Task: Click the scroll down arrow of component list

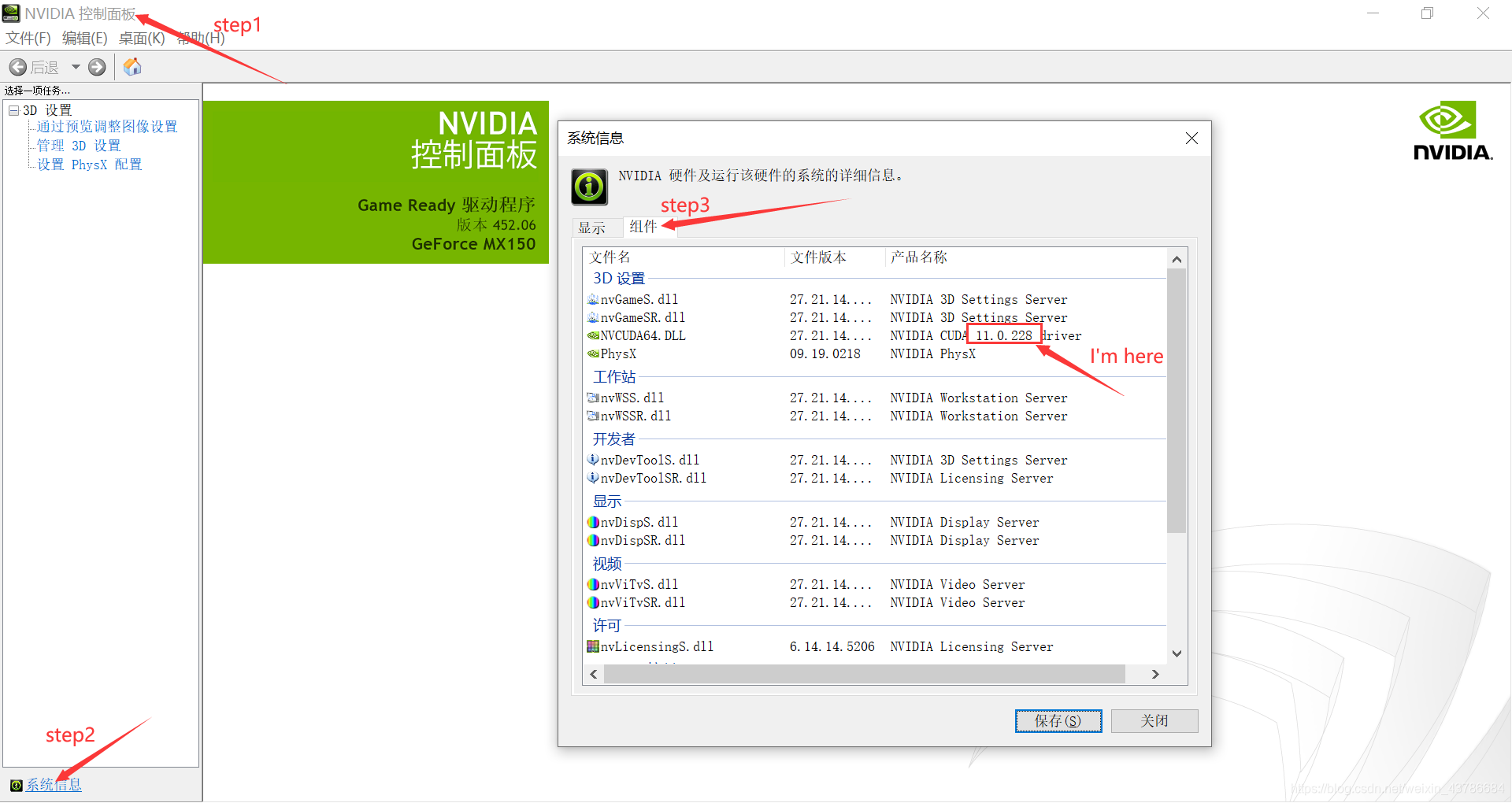Action: click(x=1177, y=653)
